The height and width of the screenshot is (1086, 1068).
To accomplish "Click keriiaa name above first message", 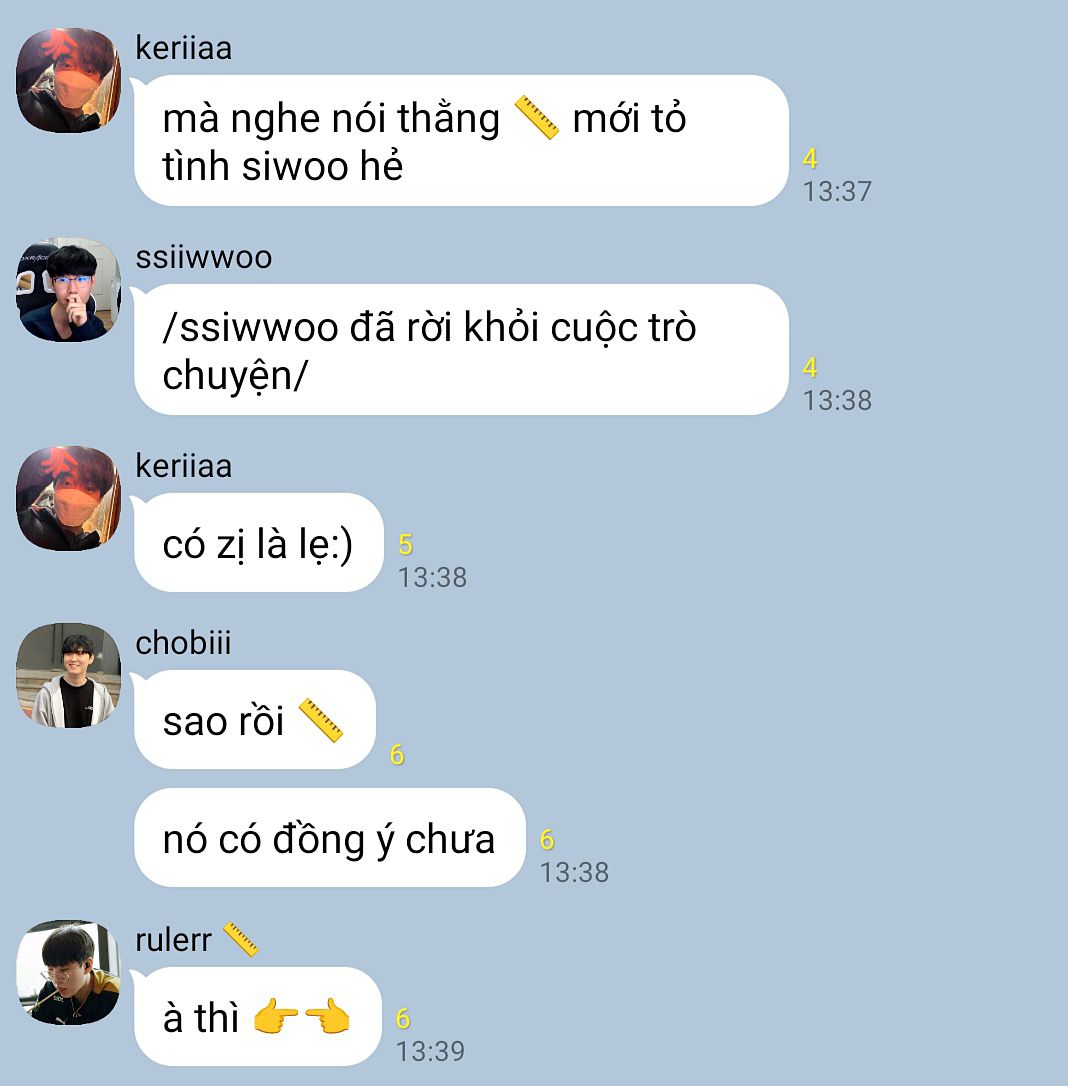I will pos(184,48).
